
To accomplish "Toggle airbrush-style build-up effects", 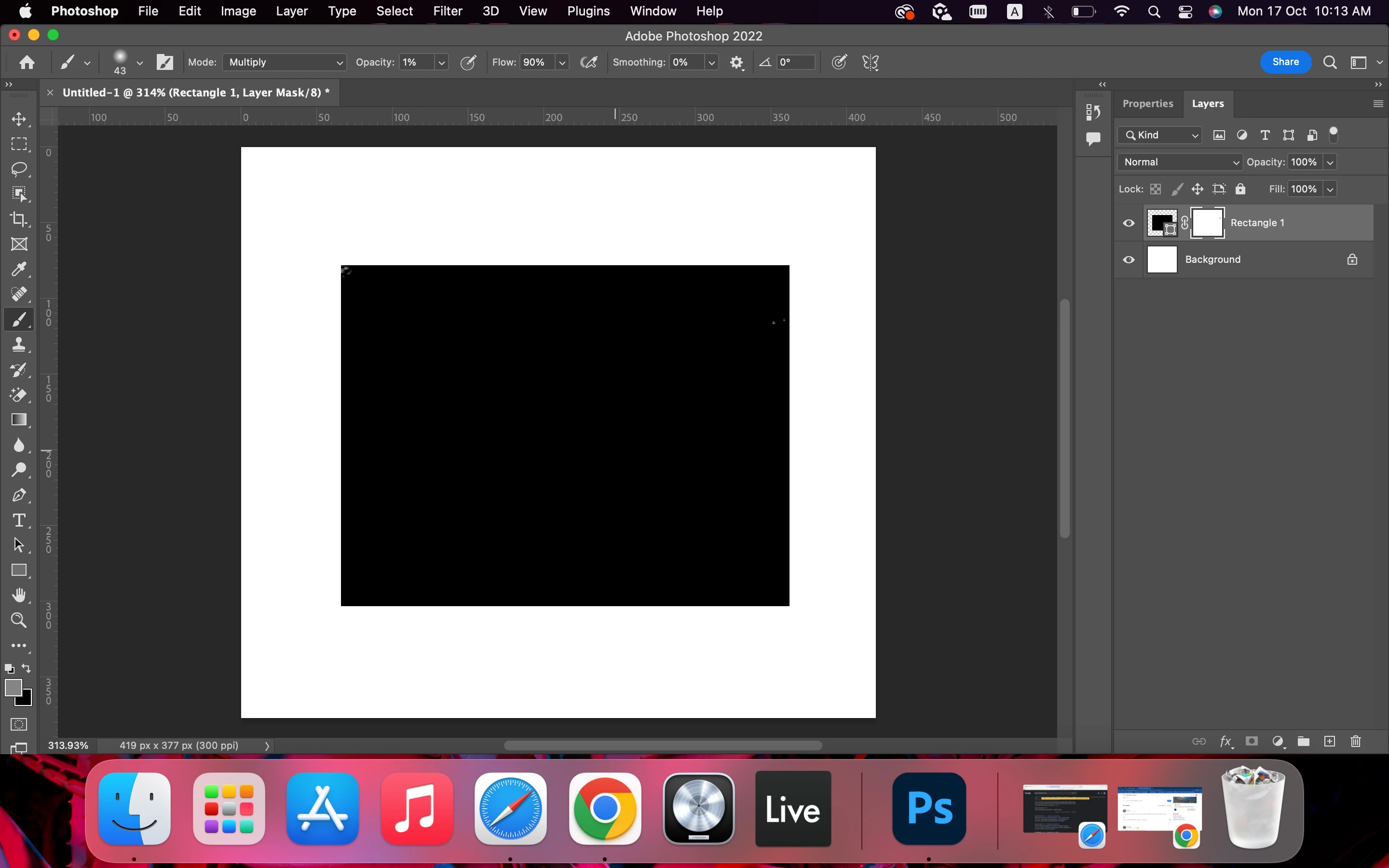I will tap(589, 62).
